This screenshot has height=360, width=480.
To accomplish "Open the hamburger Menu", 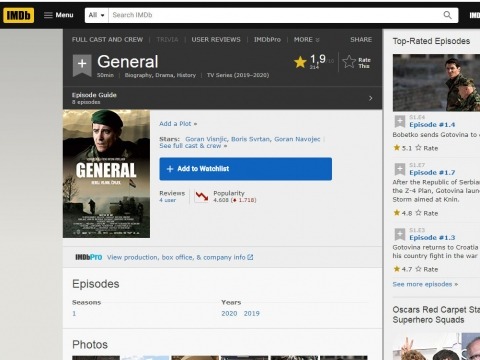I will click(x=59, y=15).
